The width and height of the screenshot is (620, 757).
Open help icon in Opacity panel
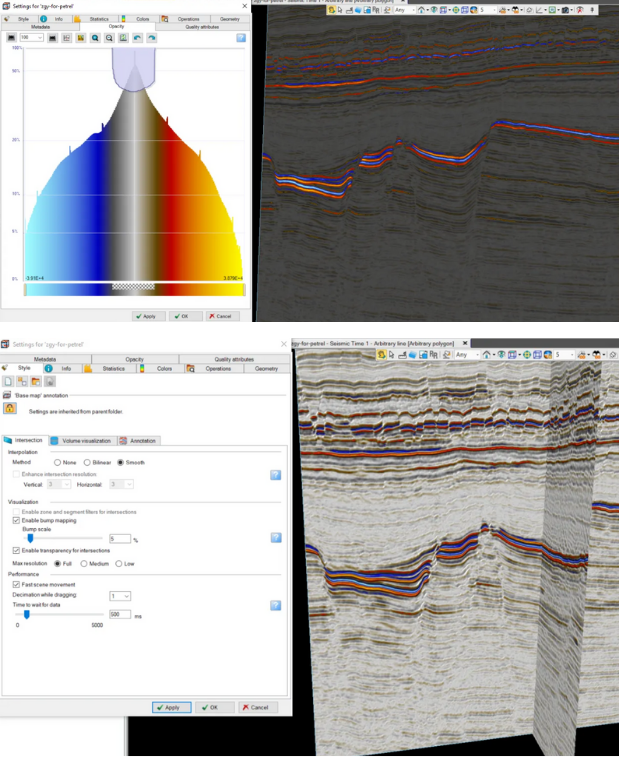point(241,38)
